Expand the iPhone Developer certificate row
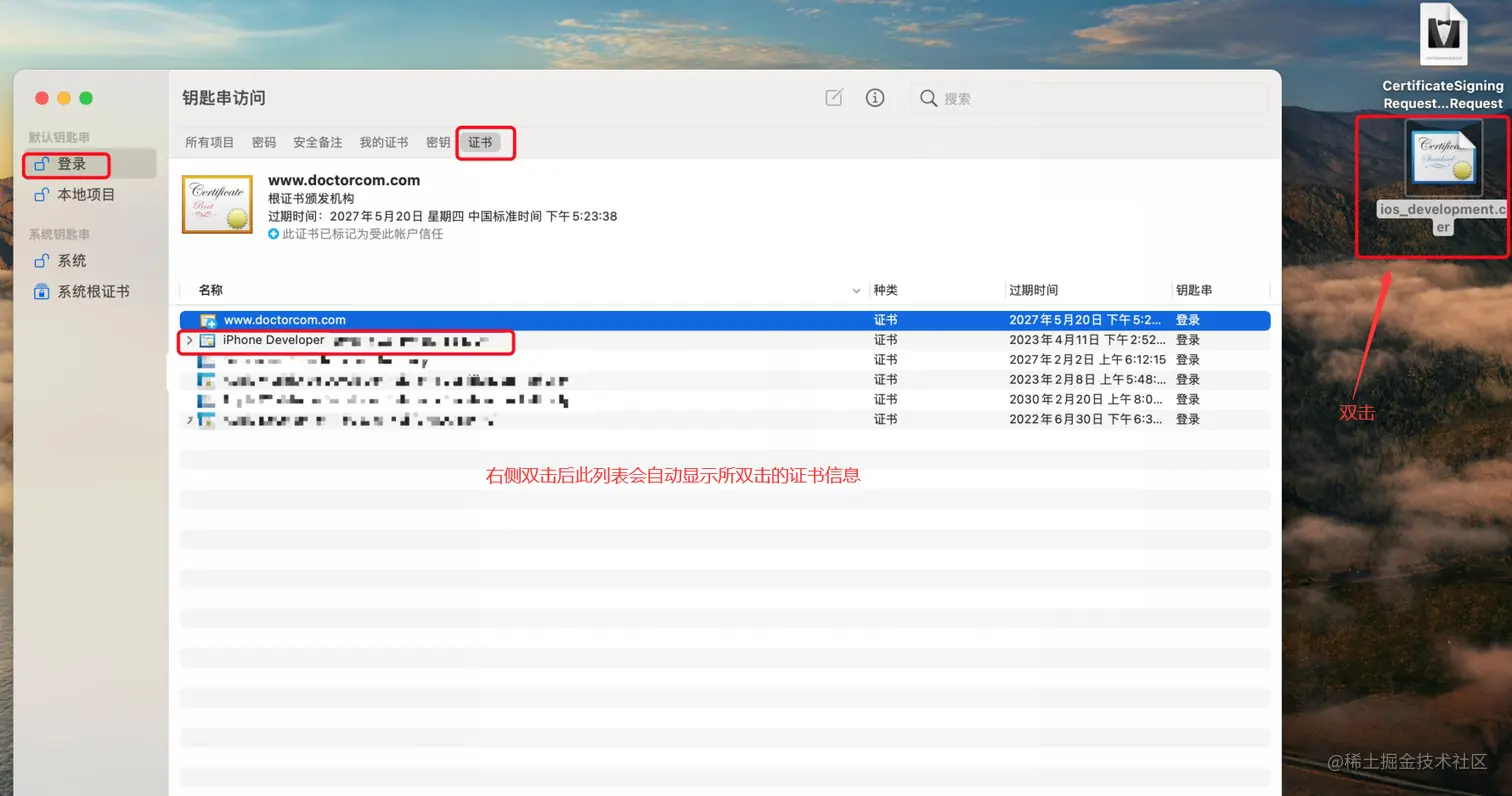Viewport: 1512px width, 796px height. pyautogui.click(x=189, y=341)
